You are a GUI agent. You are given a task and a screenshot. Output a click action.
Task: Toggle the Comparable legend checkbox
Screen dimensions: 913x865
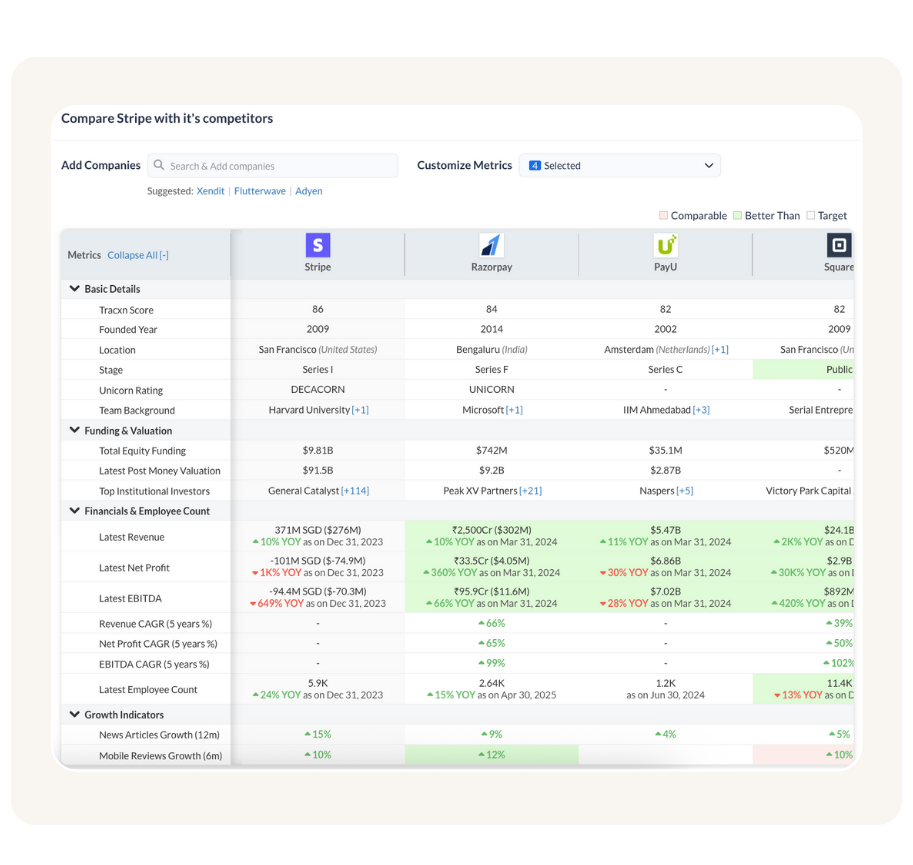664,216
